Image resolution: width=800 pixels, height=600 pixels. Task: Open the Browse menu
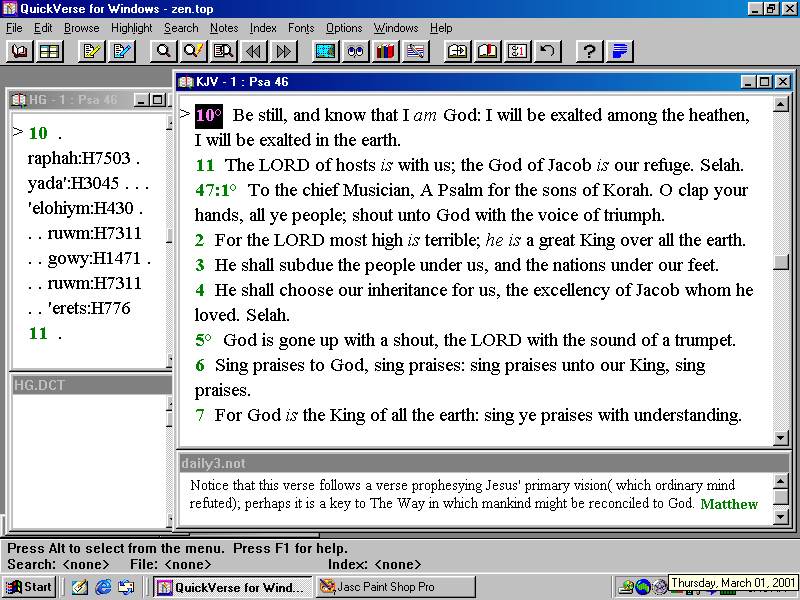82,28
